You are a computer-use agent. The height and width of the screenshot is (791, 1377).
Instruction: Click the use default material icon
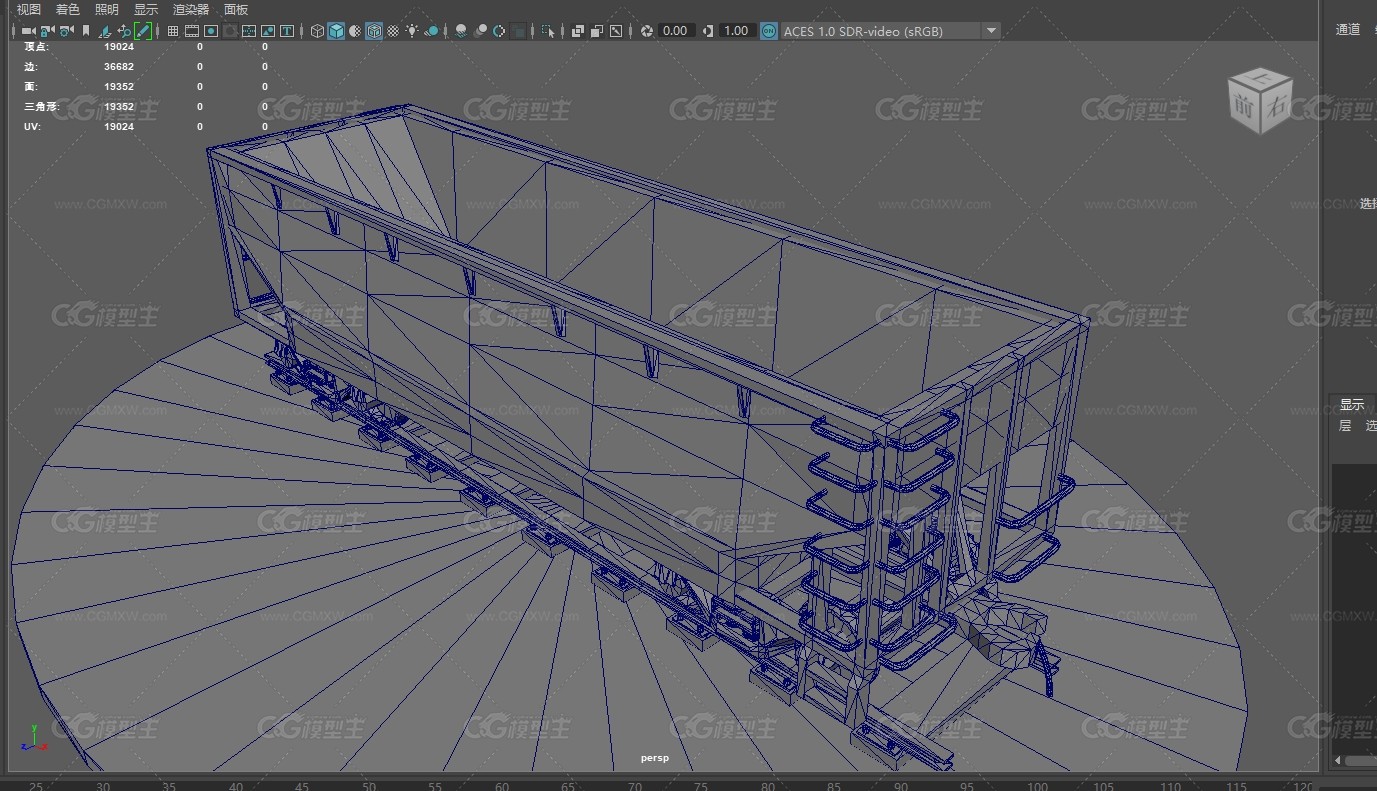point(356,31)
